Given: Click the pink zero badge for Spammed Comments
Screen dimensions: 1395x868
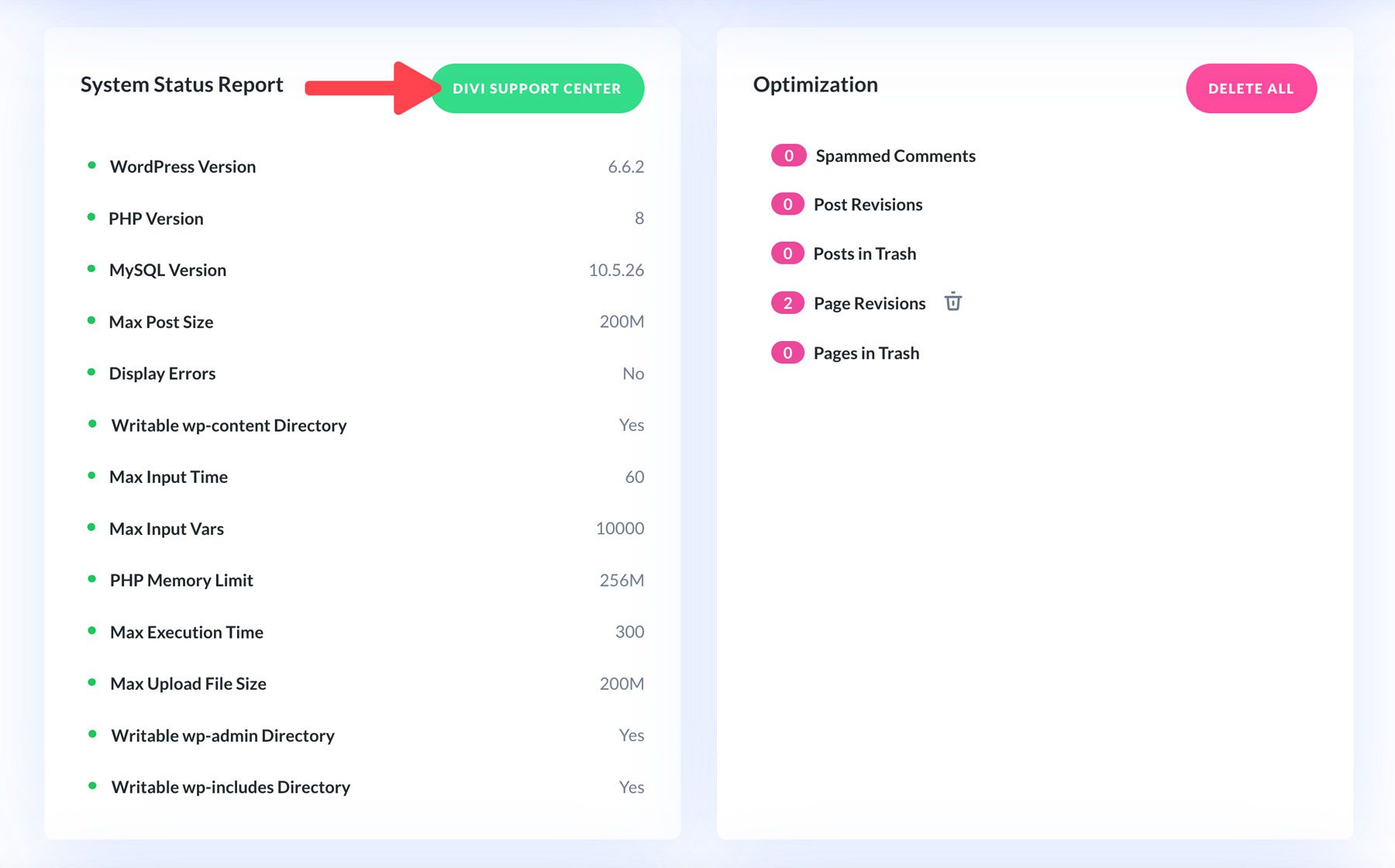Looking at the screenshot, I should coord(787,154).
